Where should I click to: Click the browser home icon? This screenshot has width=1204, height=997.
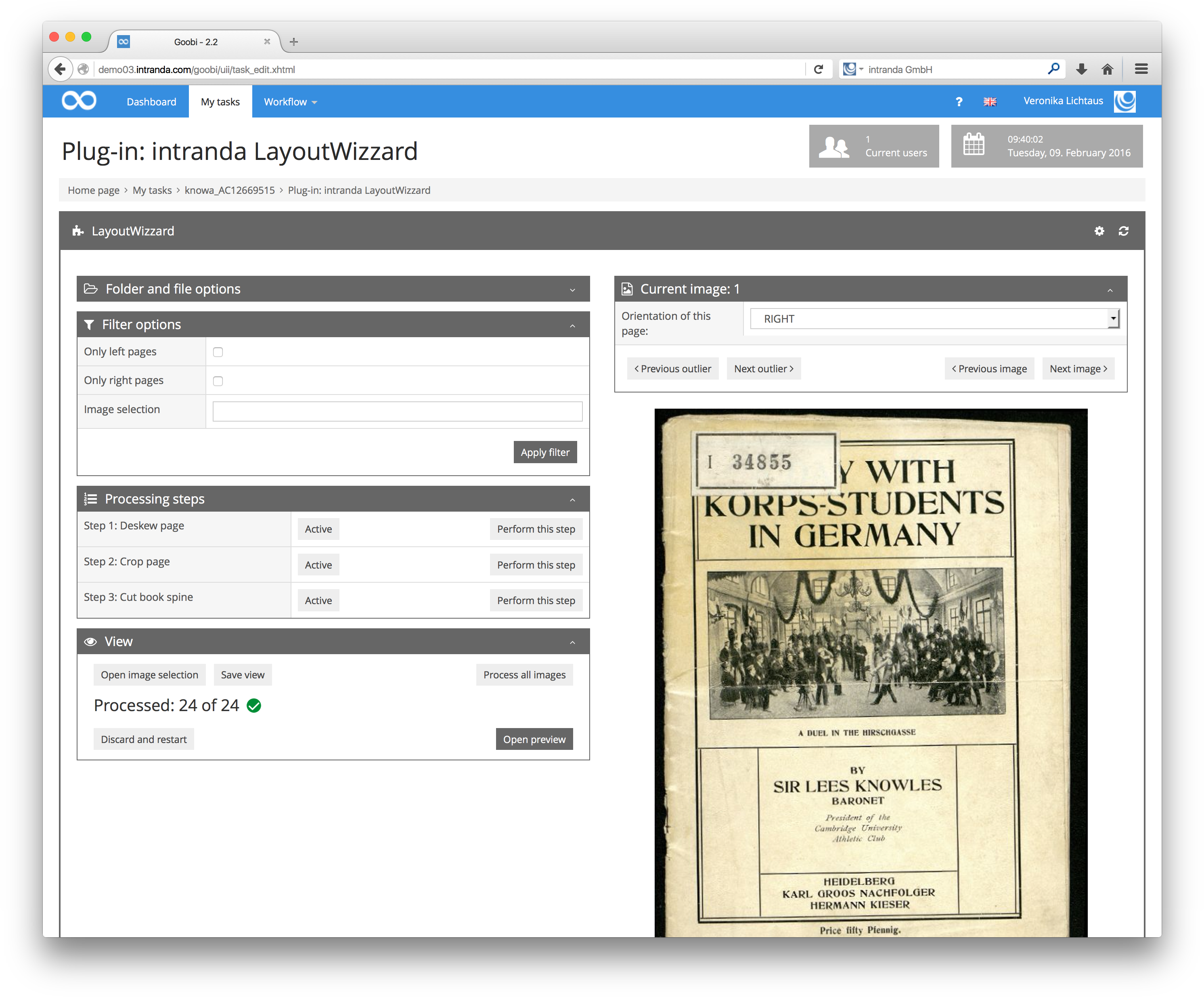point(1107,69)
